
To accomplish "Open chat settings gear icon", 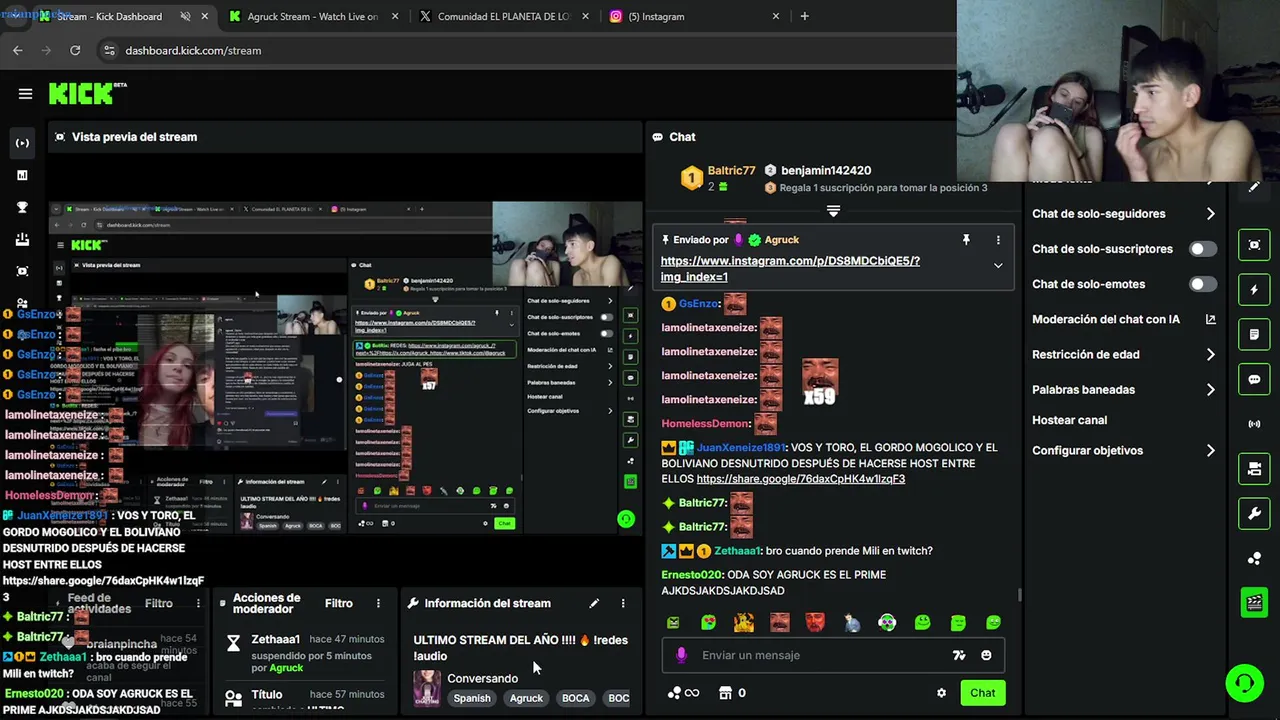I will coord(941,693).
